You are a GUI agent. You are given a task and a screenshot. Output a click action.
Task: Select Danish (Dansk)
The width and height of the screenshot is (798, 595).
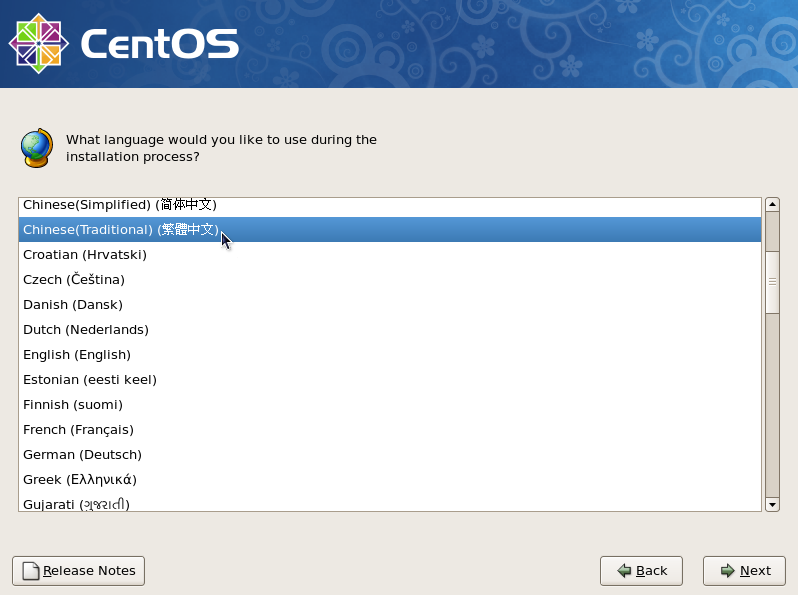pos(390,304)
